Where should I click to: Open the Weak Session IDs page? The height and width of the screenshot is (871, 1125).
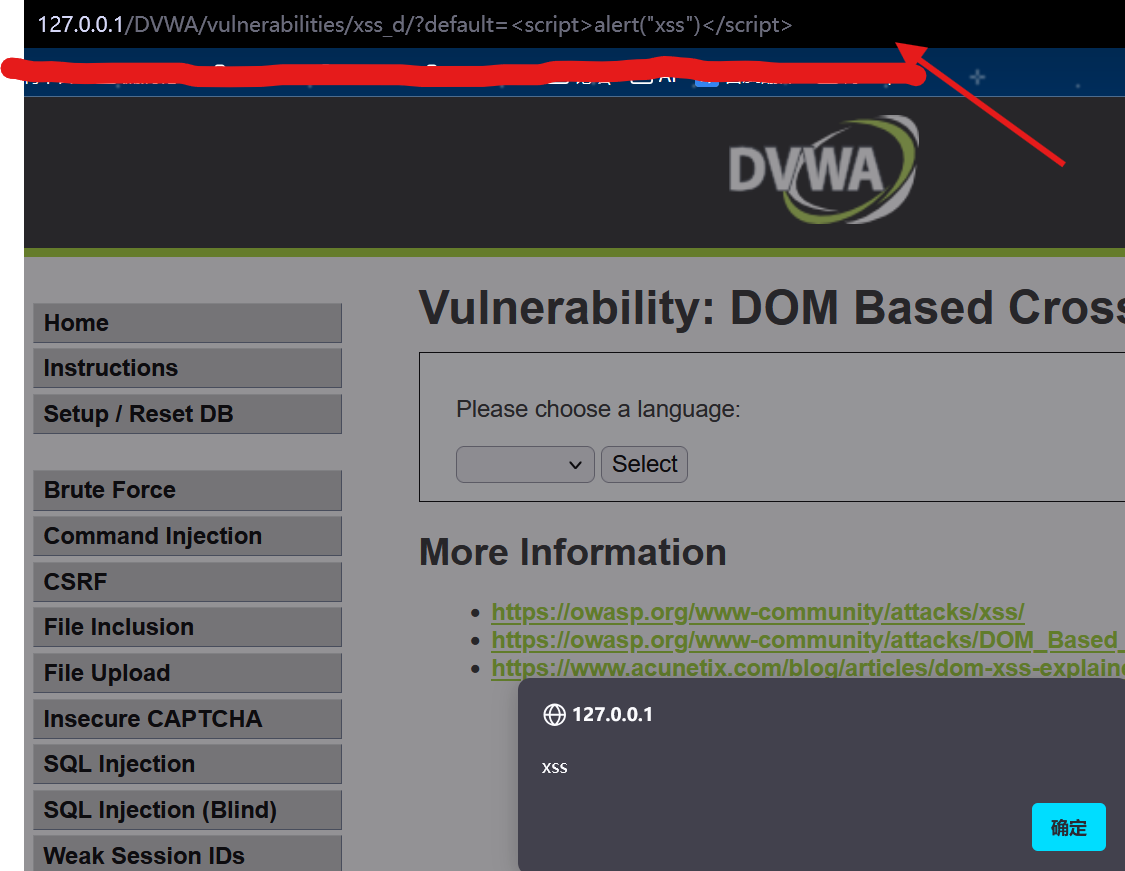pos(187,854)
